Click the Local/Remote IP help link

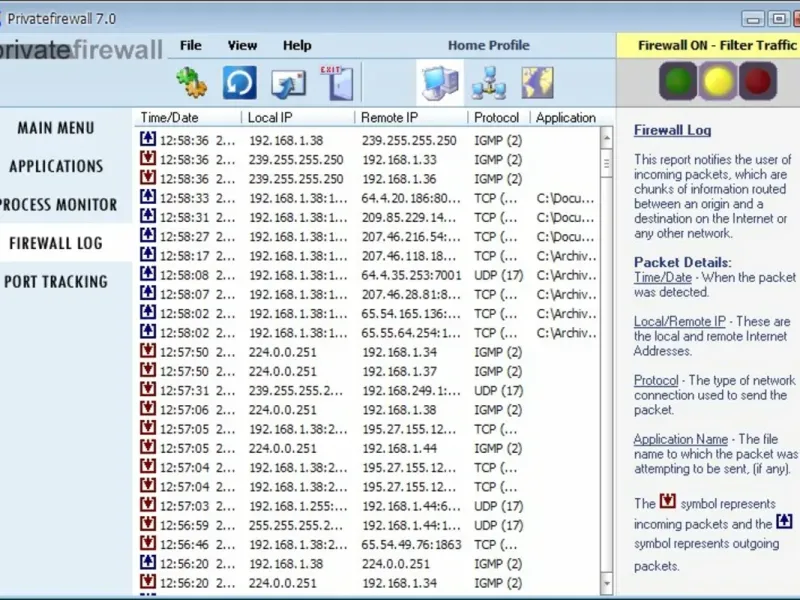[680, 321]
